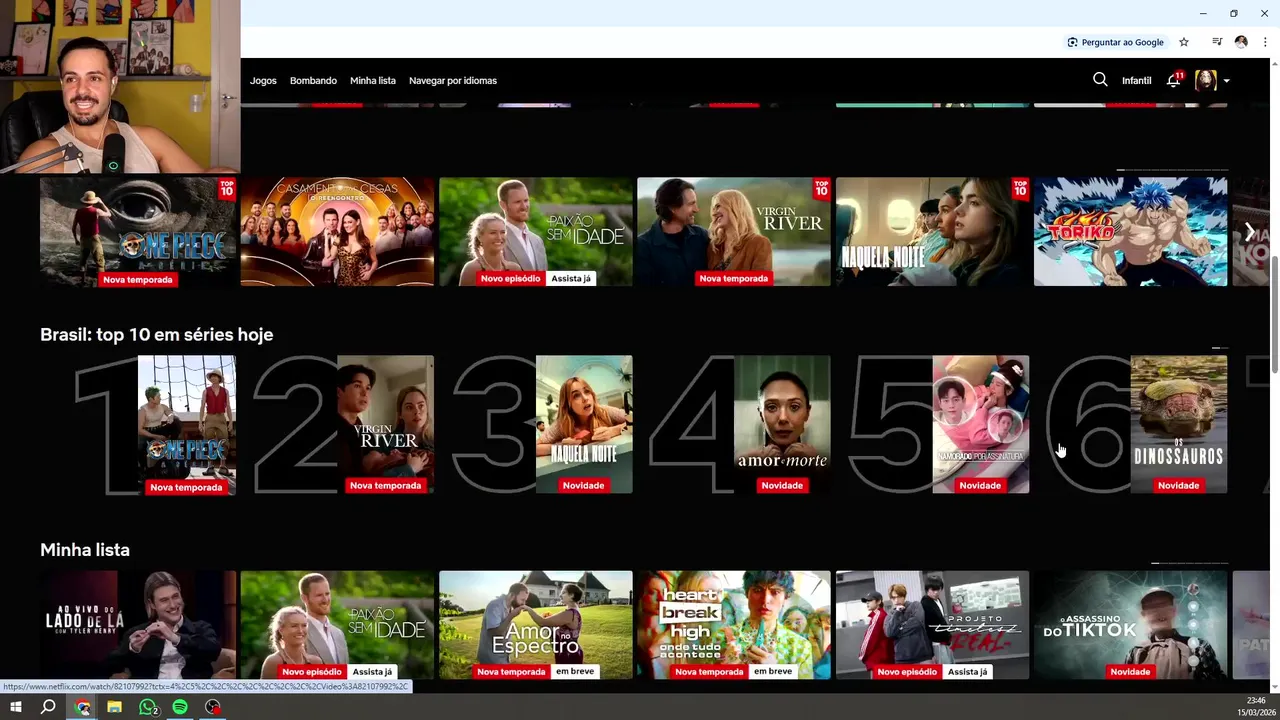Open the recording app taskbar icon
Viewport: 1280px width, 720px height.
click(x=213, y=707)
